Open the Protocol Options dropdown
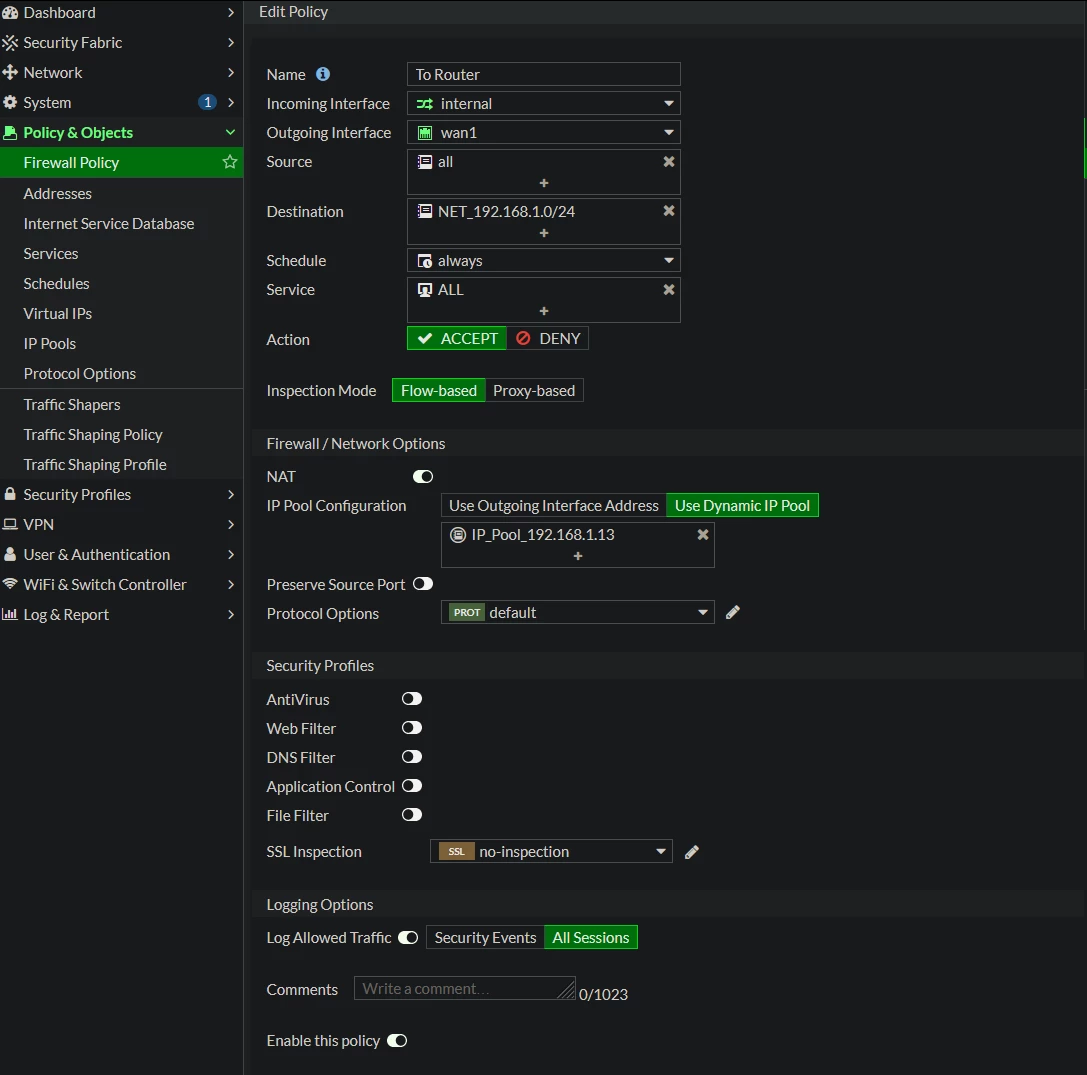 click(577, 613)
